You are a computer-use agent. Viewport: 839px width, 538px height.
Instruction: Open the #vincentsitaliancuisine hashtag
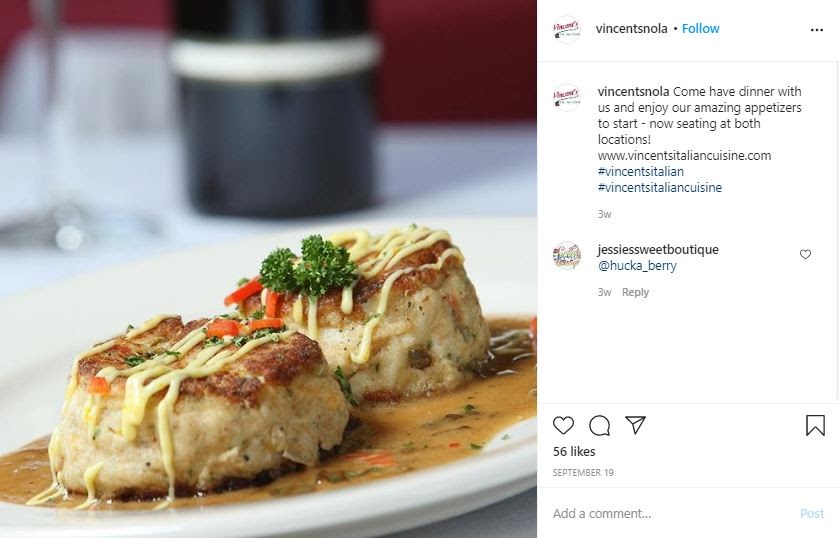(x=660, y=188)
